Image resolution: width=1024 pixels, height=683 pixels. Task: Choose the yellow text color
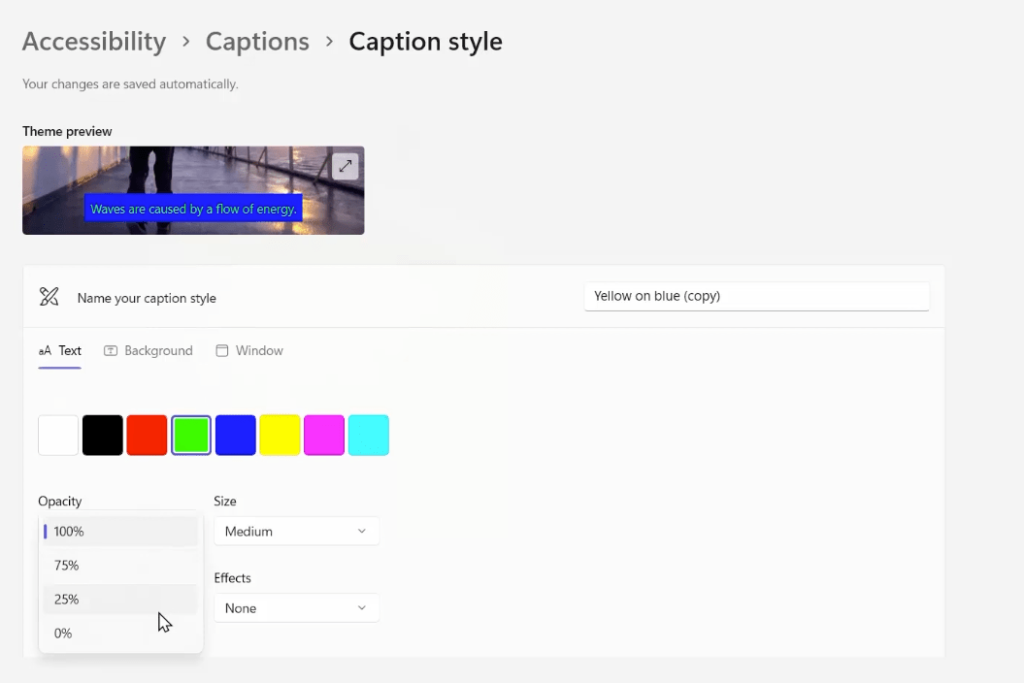tap(279, 434)
